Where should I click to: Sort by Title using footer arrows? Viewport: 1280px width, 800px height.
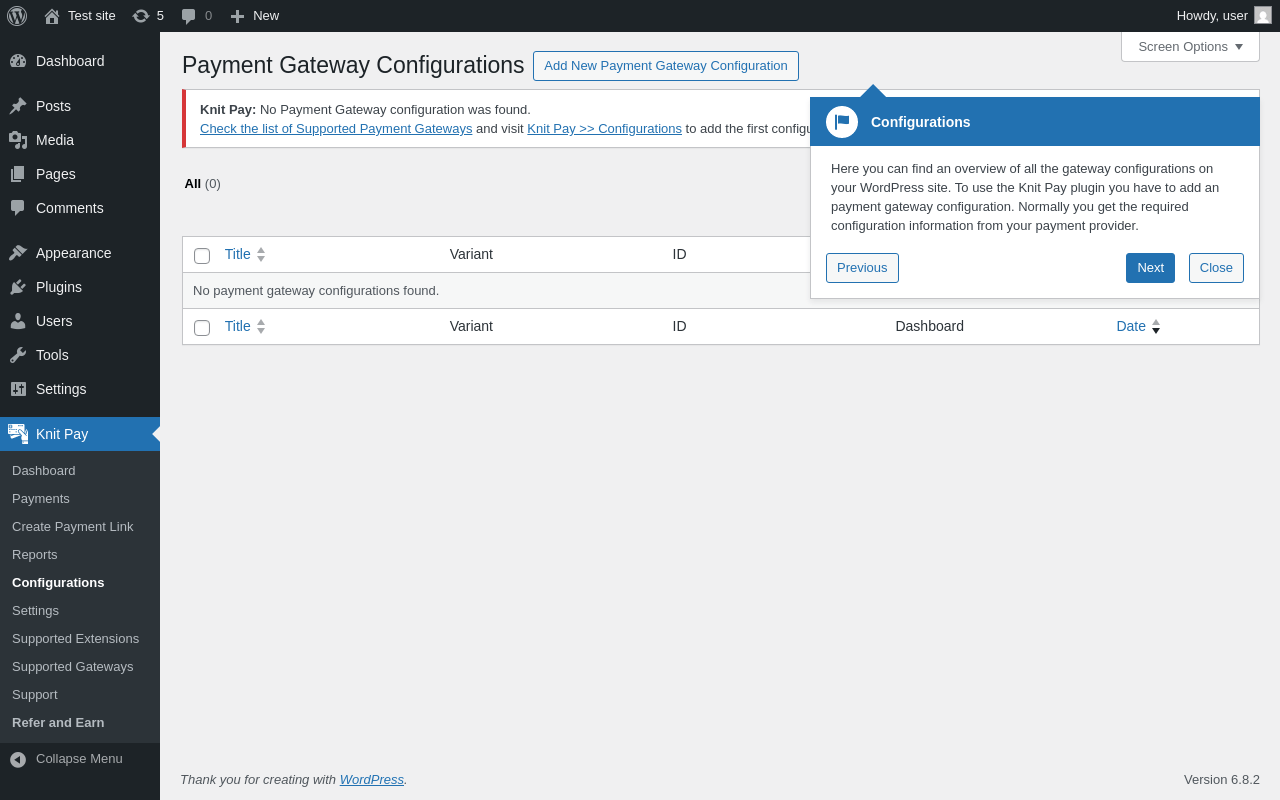[x=261, y=327]
